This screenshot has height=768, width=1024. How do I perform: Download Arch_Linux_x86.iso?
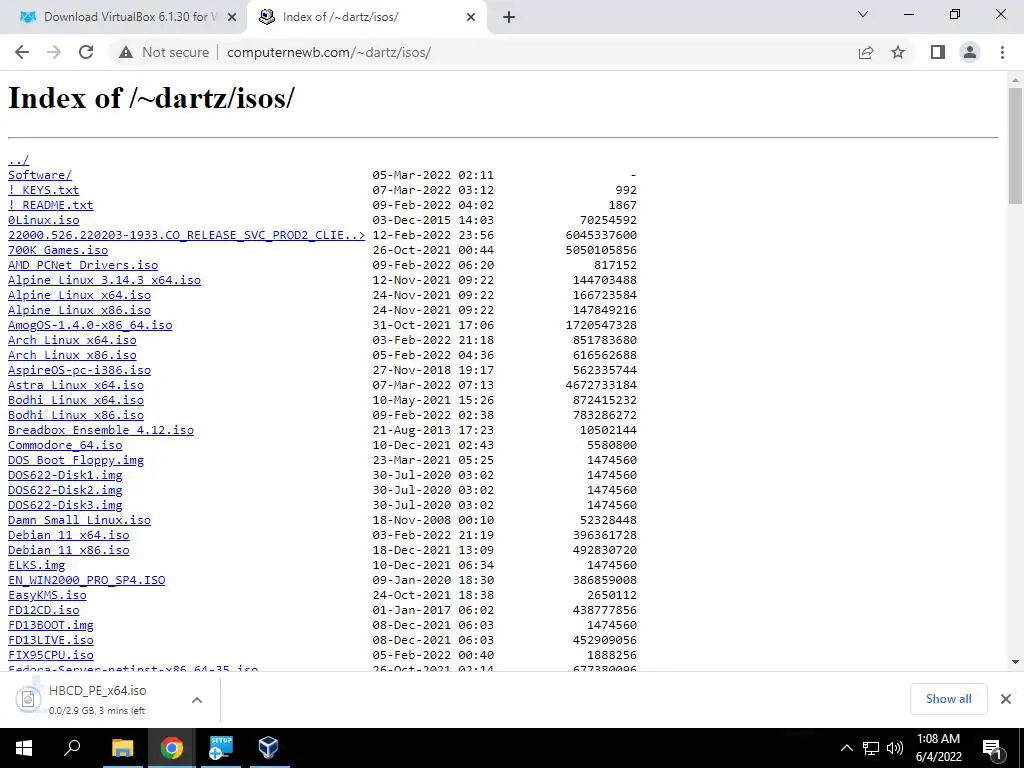pos(72,355)
